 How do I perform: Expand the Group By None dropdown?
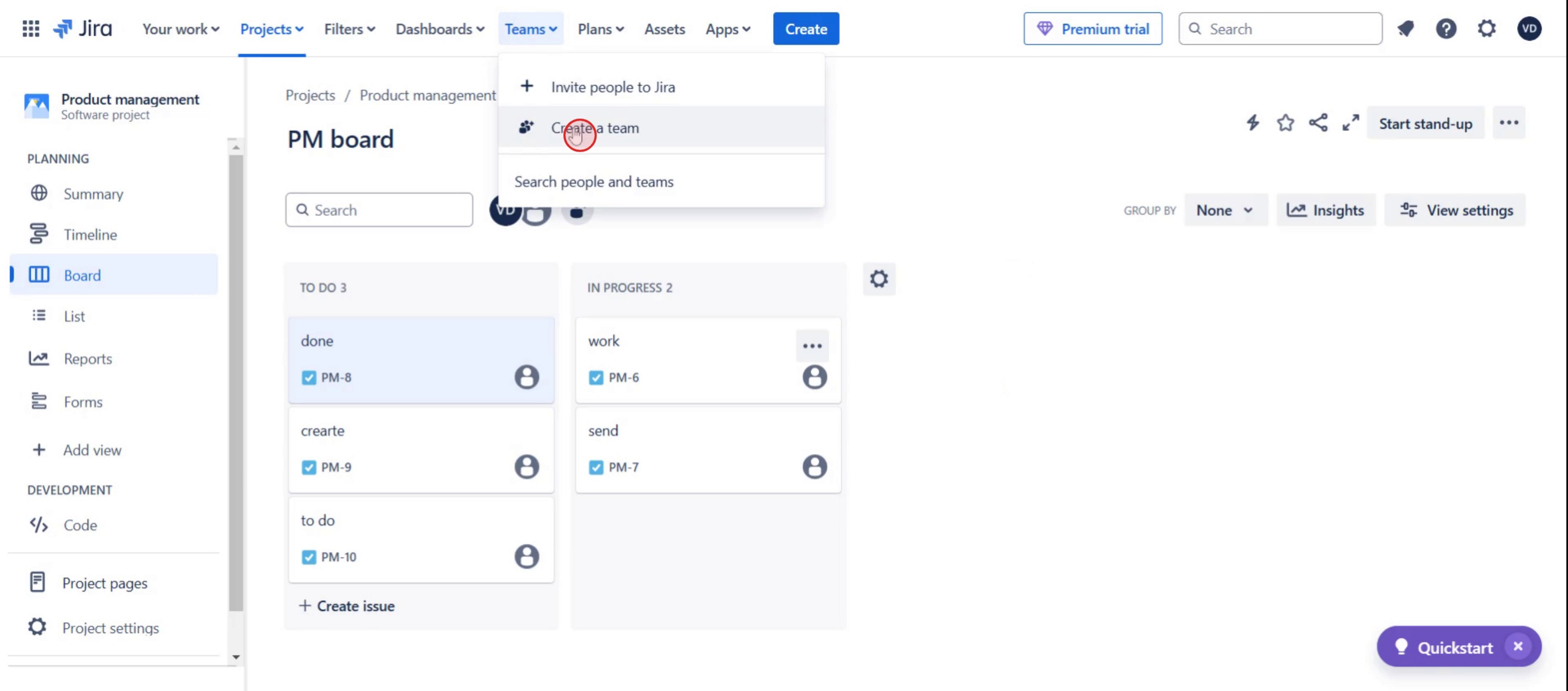1224,210
